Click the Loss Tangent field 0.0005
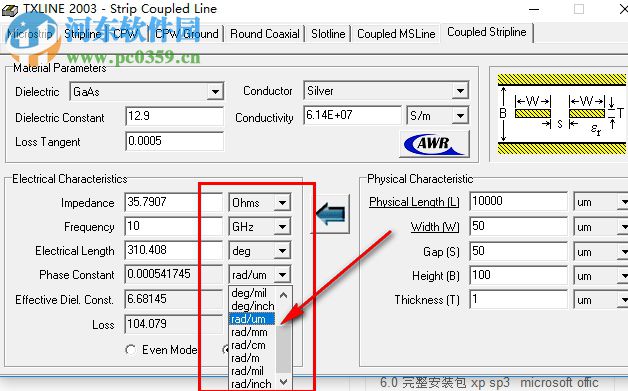This screenshot has width=628, height=391. (x=174, y=141)
